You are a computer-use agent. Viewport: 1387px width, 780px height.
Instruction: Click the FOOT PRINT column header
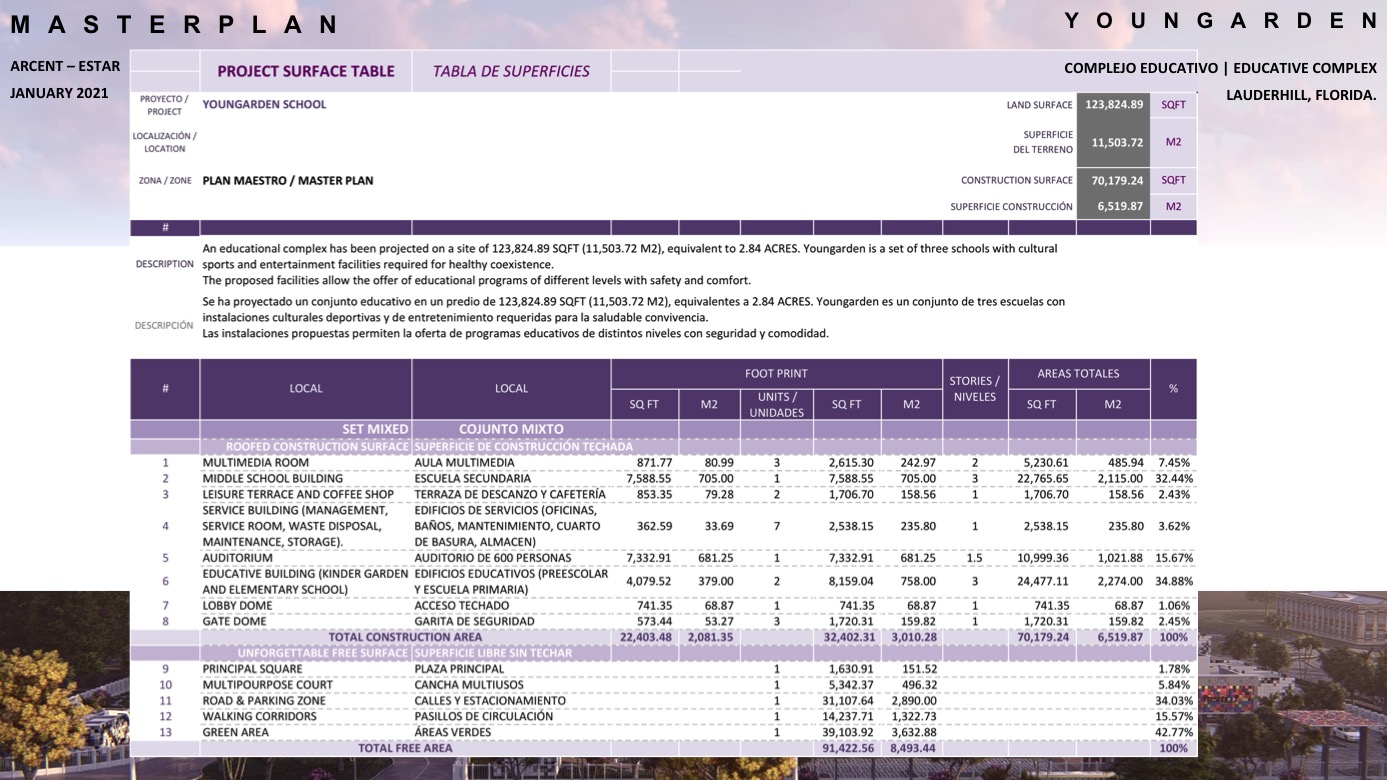[x=776, y=374]
